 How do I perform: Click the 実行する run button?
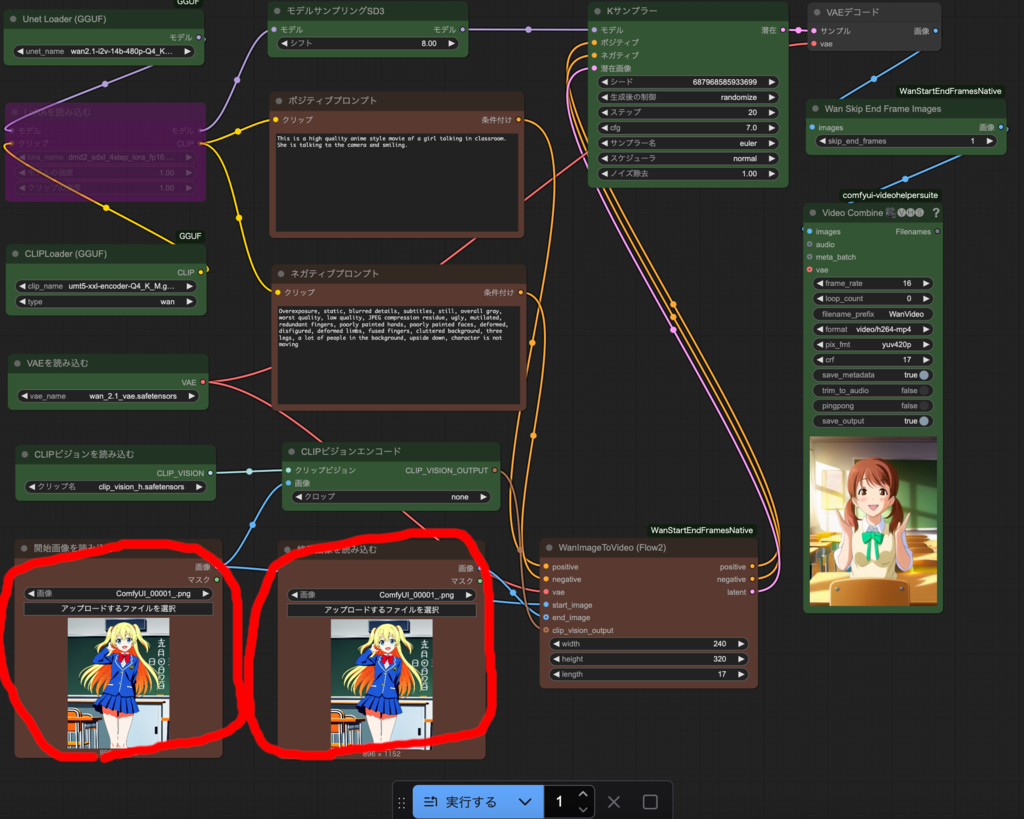pos(461,802)
